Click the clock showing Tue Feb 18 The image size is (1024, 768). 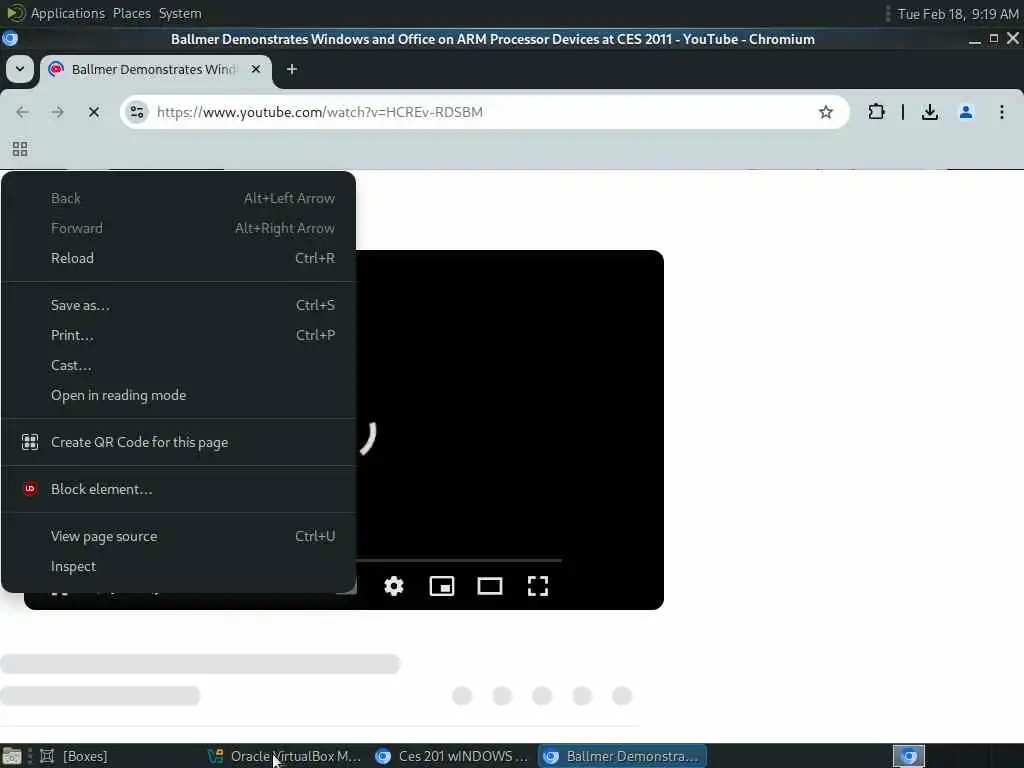click(x=957, y=14)
